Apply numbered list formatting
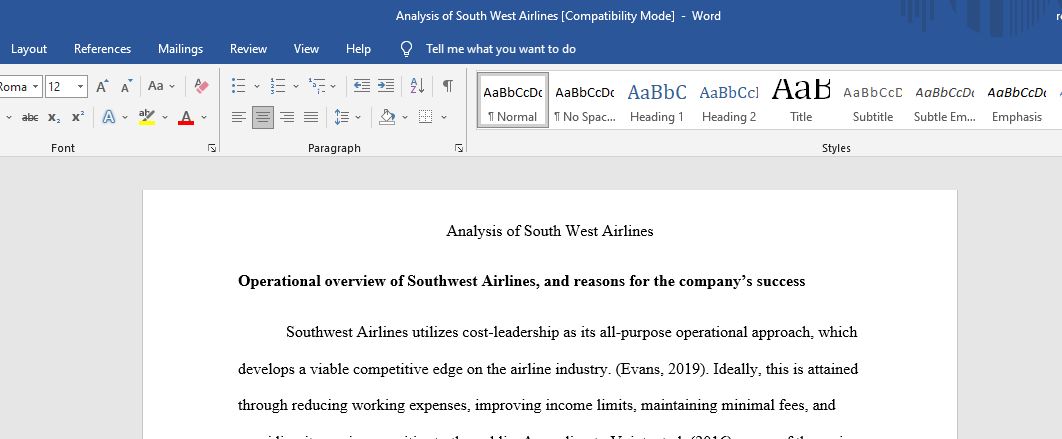Screen dimensions: 1062x439 pos(278,85)
